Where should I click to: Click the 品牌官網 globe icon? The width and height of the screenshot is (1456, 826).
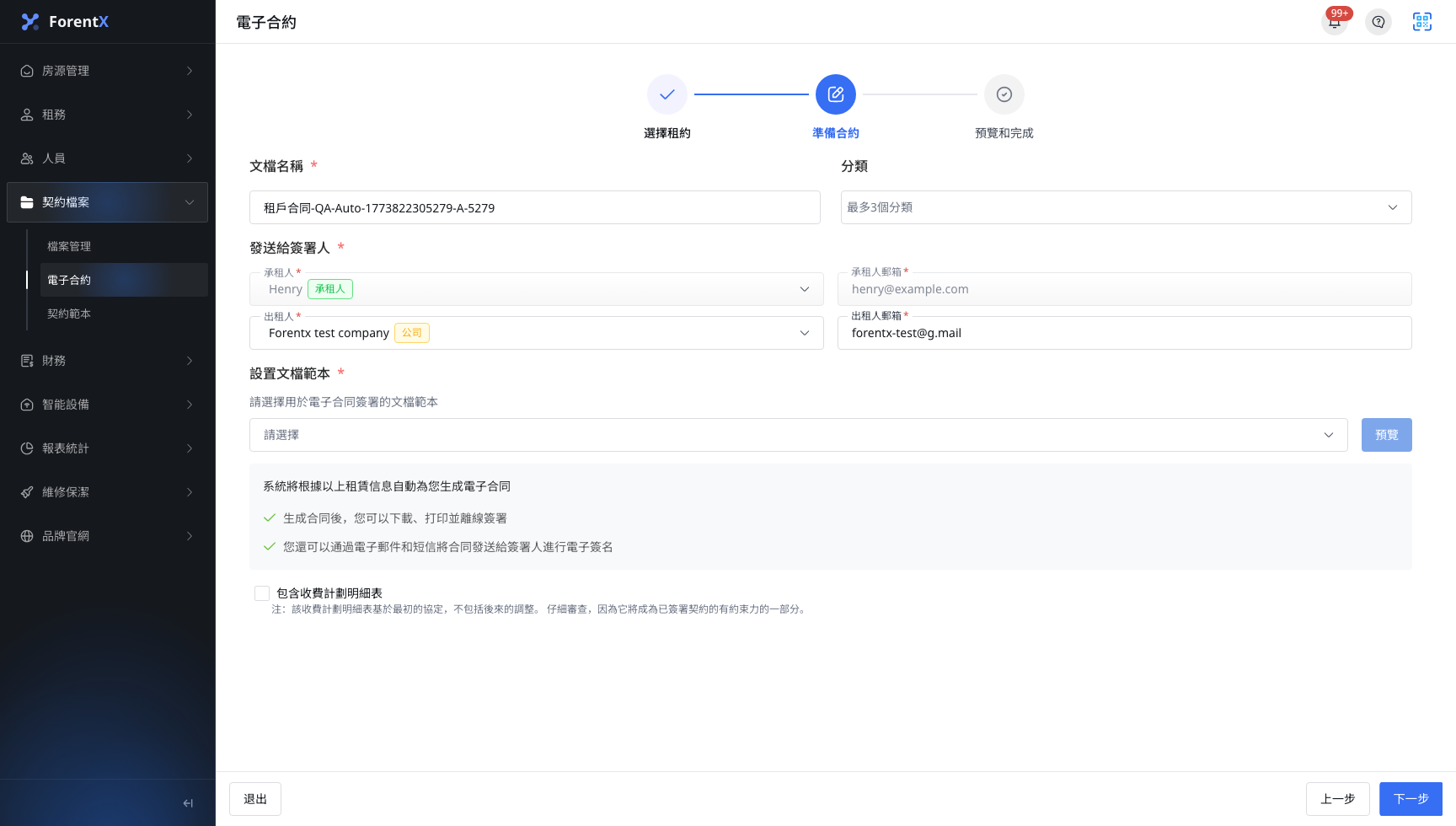coord(27,536)
